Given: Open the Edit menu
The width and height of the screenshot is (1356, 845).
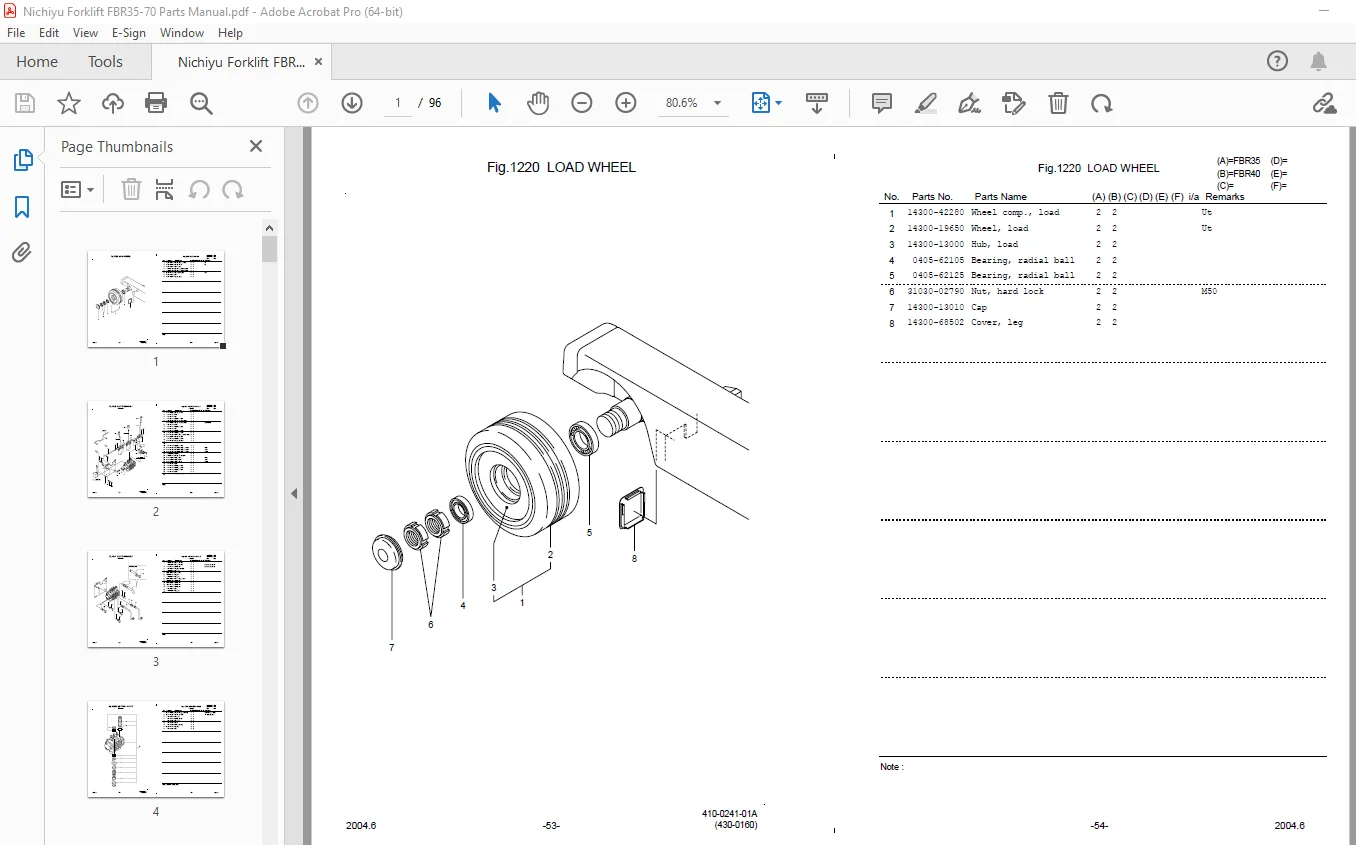Looking at the screenshot, I should (x=49, y=32).
